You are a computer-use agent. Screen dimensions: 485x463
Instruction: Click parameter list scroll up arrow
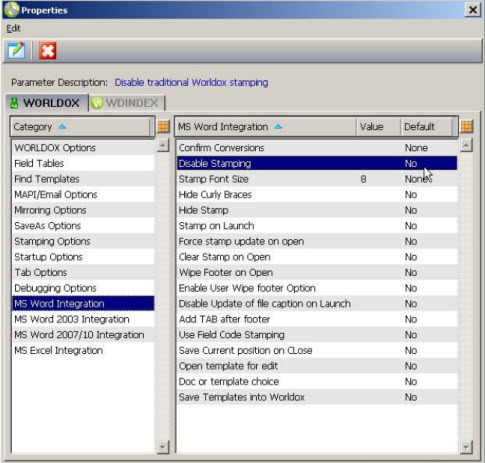coord(466,145)
